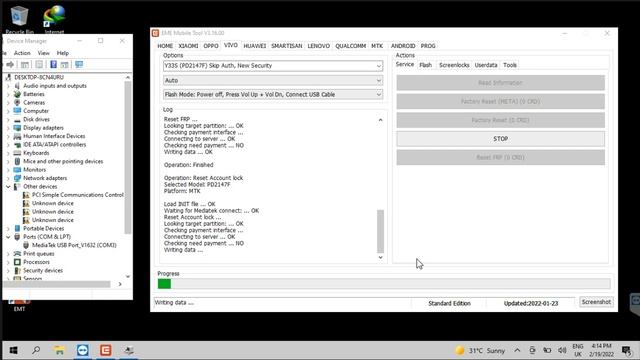Select Network adapters category
Image resolution: width=640 pixels, height=360 pixels.
pos(45,178)
